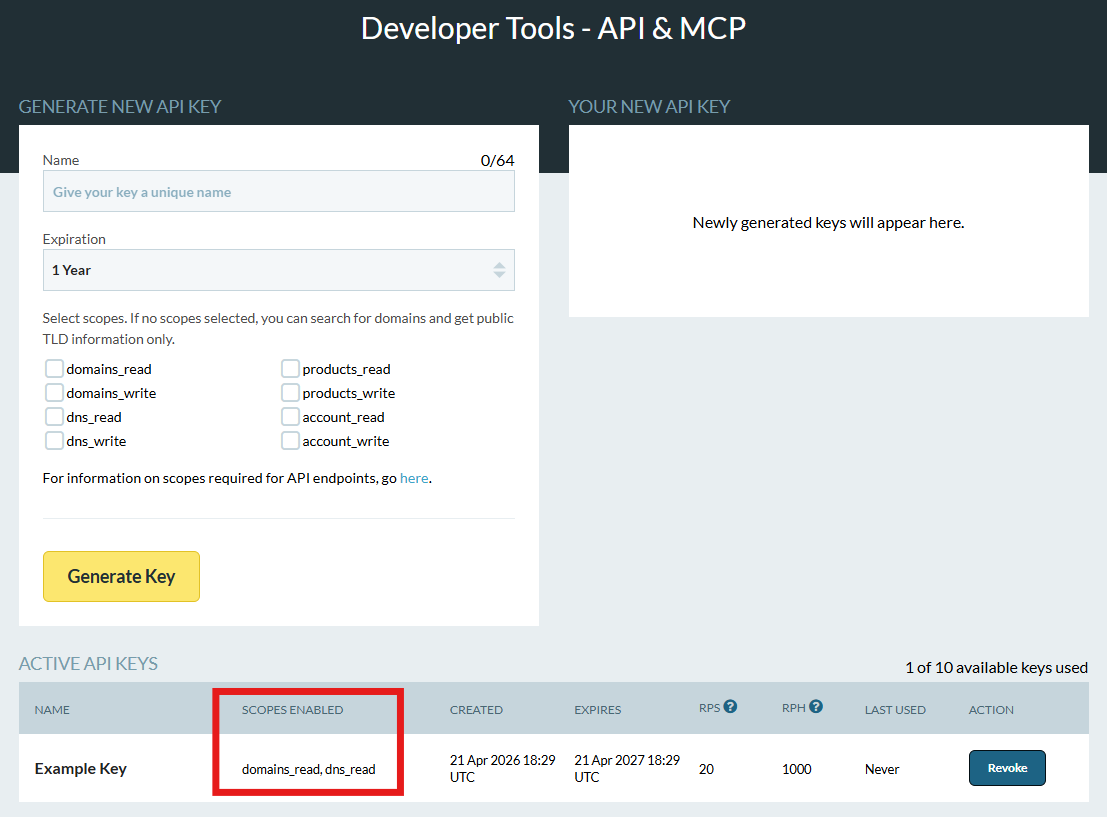Click the Generate Key button

pos(121,576)
